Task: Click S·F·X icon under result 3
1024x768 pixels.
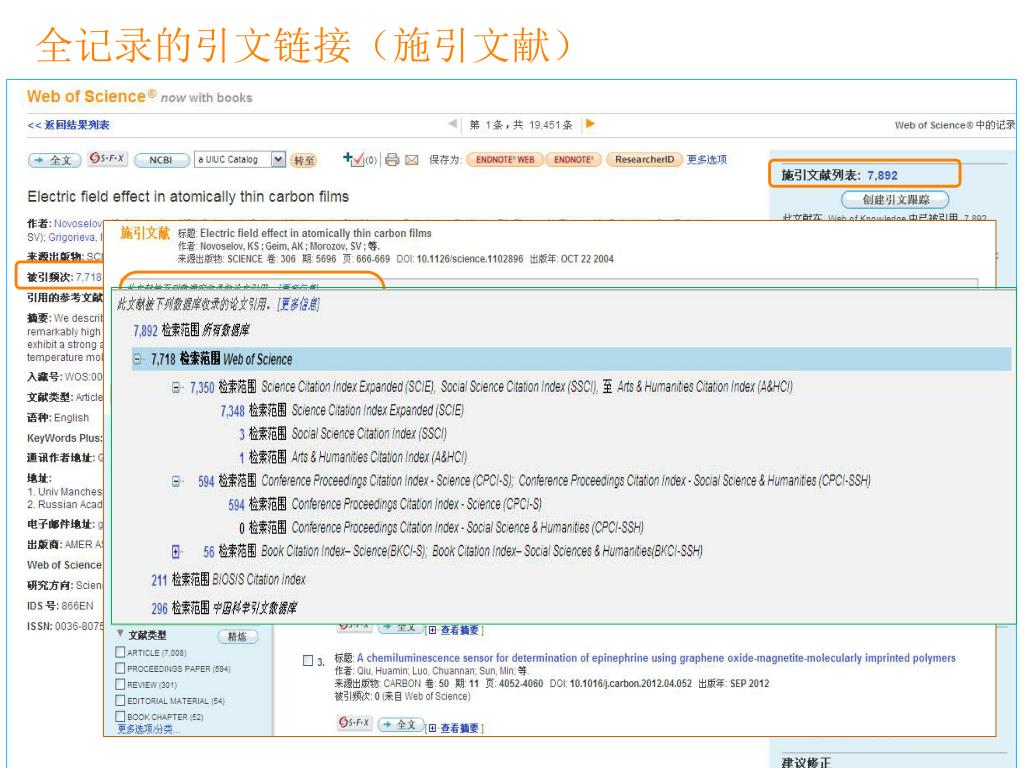Action: pos(354,722)
